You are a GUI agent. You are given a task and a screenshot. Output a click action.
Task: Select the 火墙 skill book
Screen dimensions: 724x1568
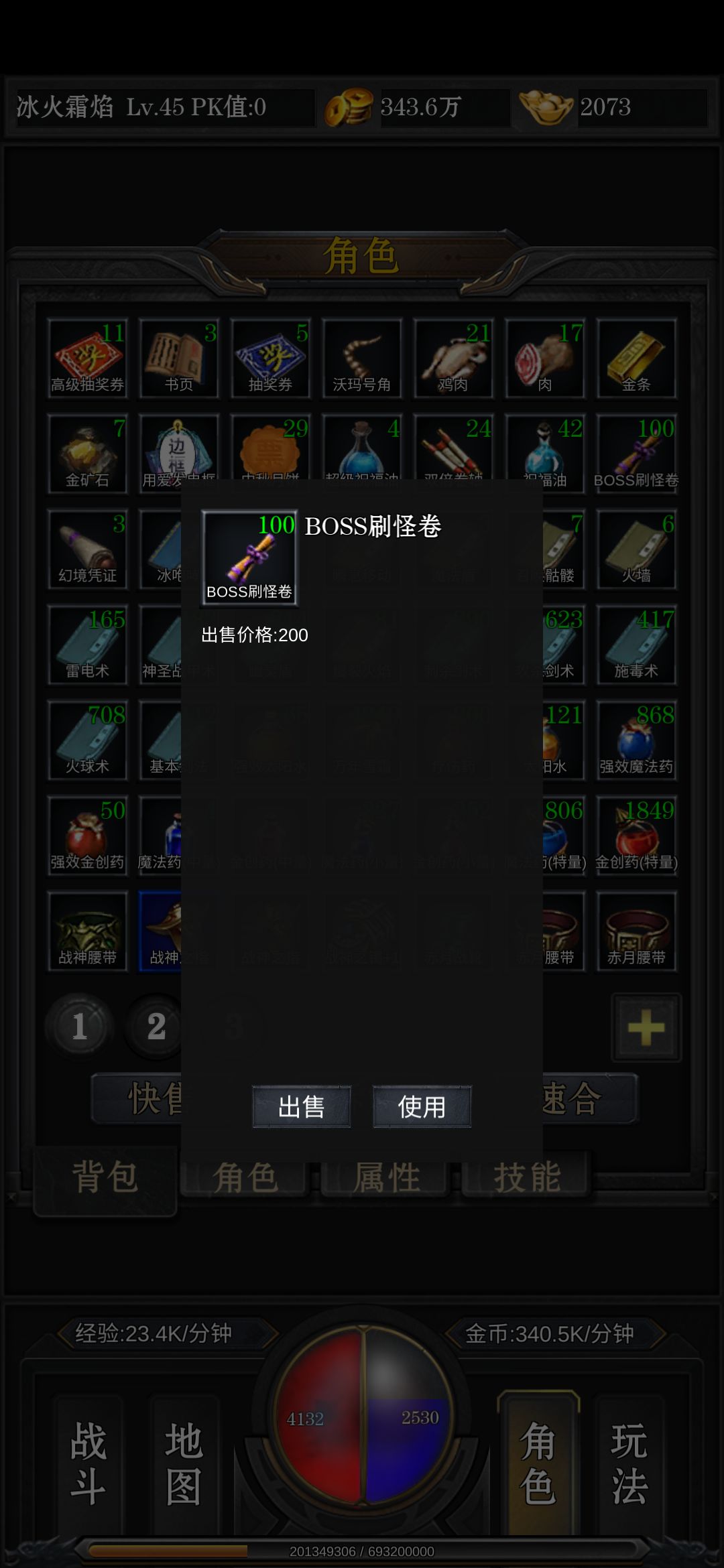(636, 549)
